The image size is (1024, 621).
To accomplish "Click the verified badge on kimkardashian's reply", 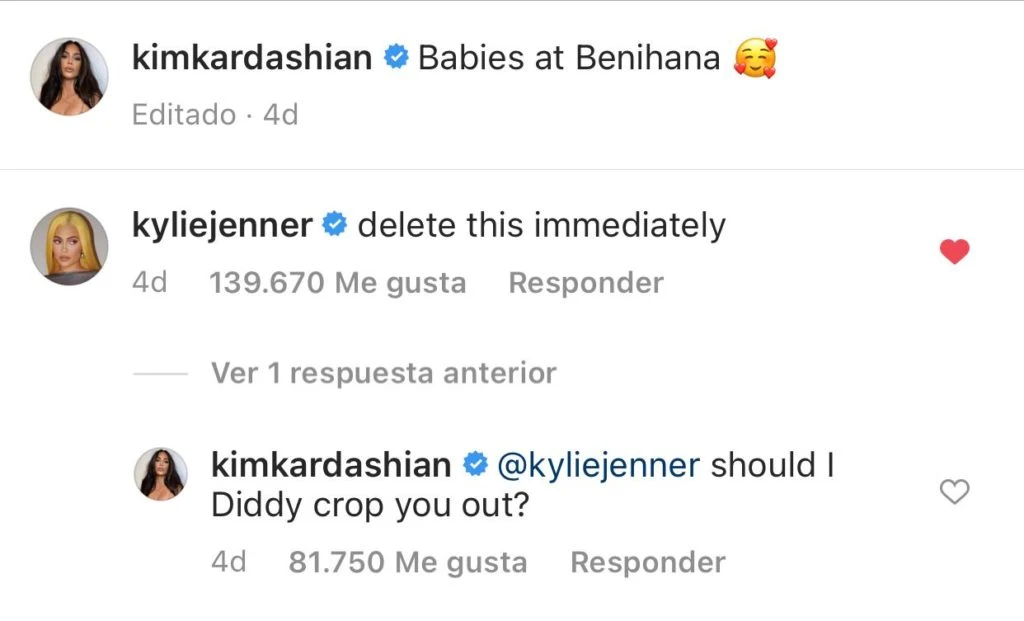I will point(475,465).
